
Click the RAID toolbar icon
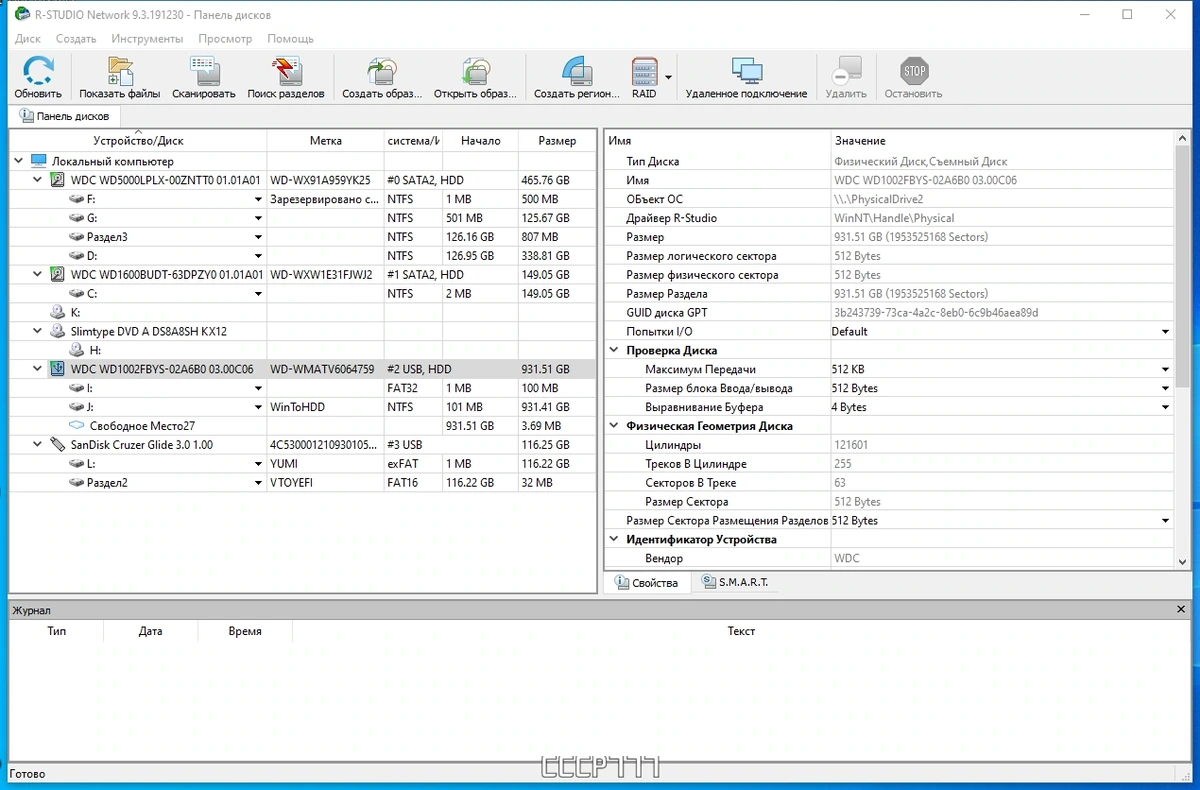point(644,72)
